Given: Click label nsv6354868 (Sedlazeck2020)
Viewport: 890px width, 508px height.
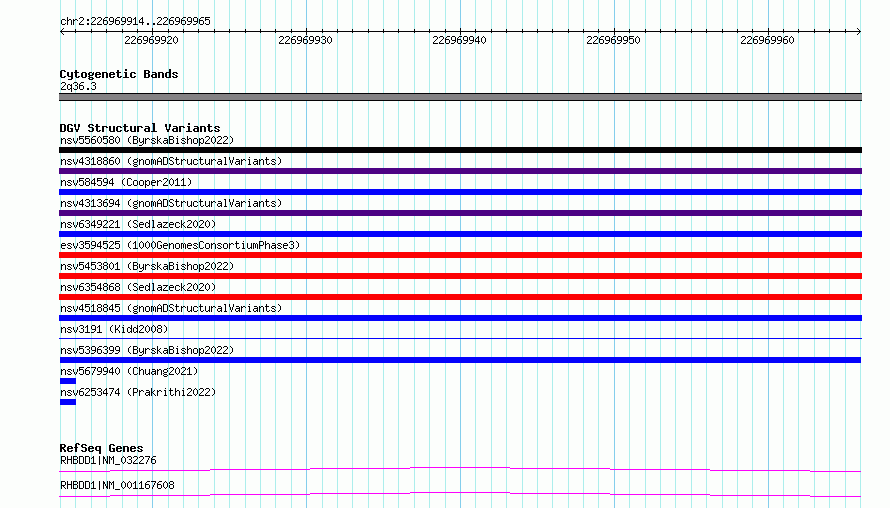Looking at the screenshot, I should coord(138,287).
